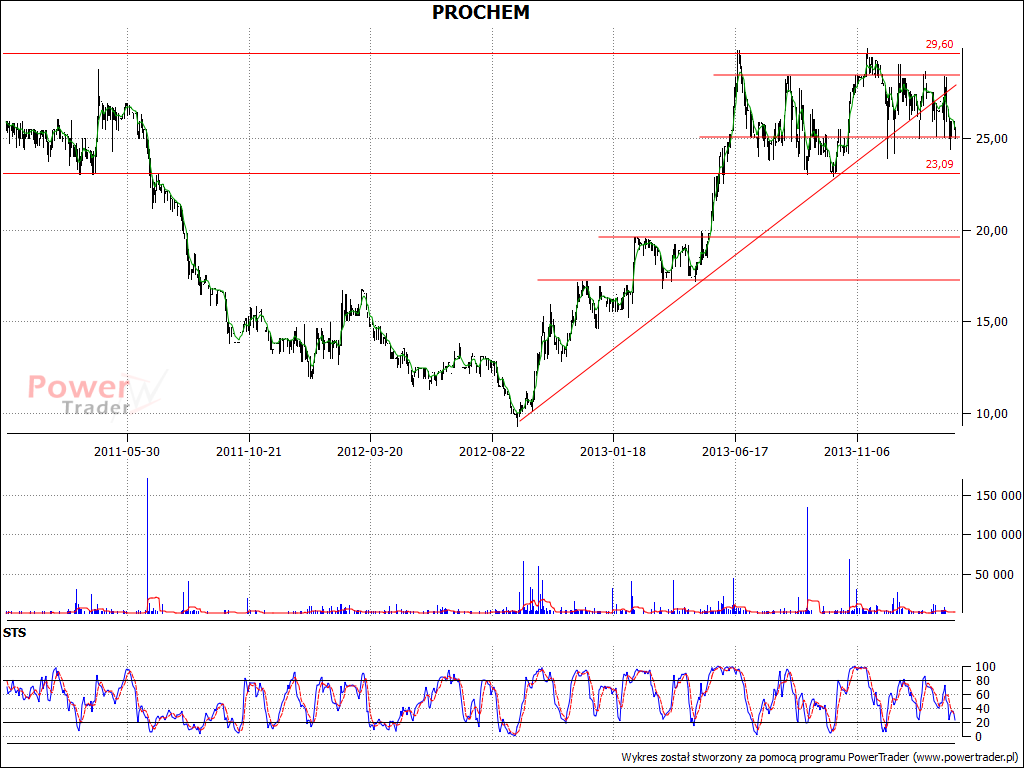This screenshot has width=1024, height=768.
Task: Click the PROCHEM chart title
Action: coord(481,12)
